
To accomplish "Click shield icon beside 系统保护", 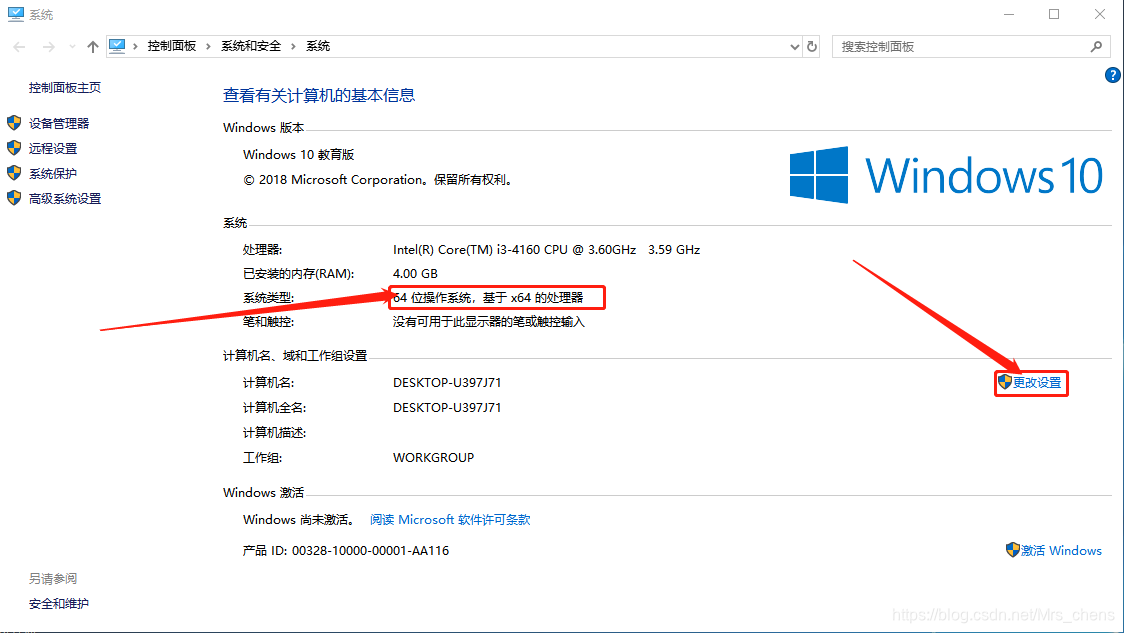I will tap(14, 173).
